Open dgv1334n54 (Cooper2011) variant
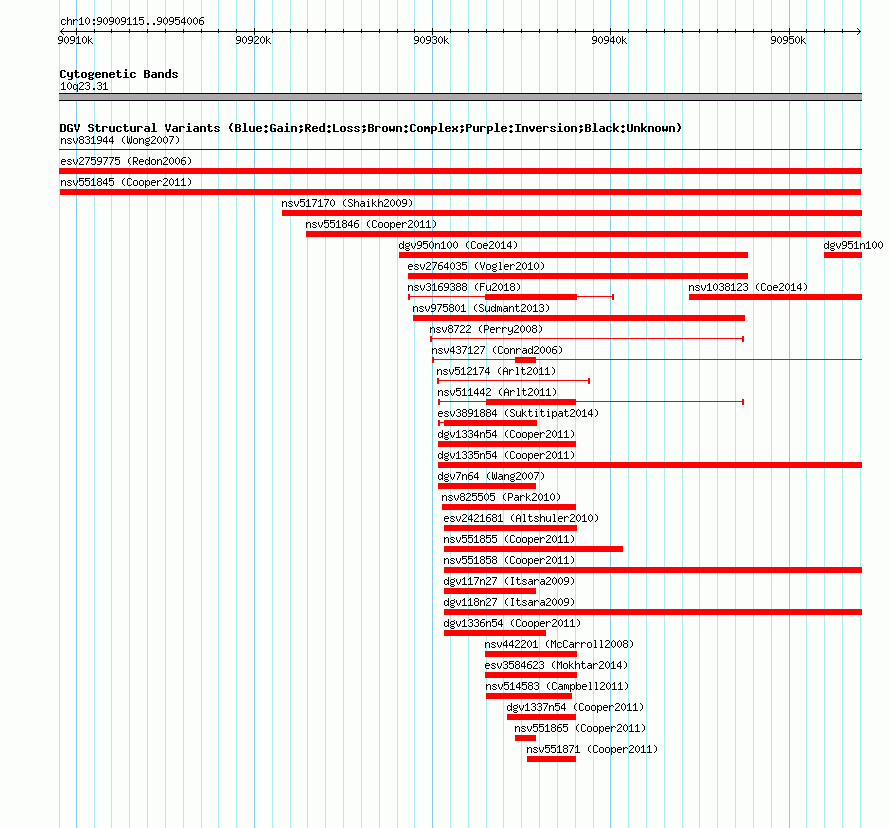 [506, 434]
